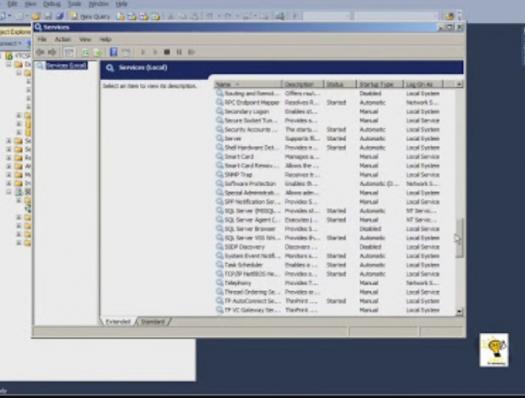Click Open File folder icon in SSMS toolbar

click(x=36, y=16)
